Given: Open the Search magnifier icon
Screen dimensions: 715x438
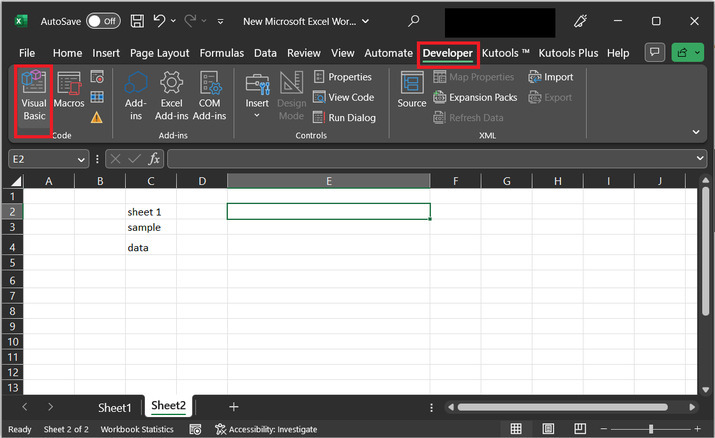Looking at the screenshot, I should pyautogui.click(x=414, y=20).
